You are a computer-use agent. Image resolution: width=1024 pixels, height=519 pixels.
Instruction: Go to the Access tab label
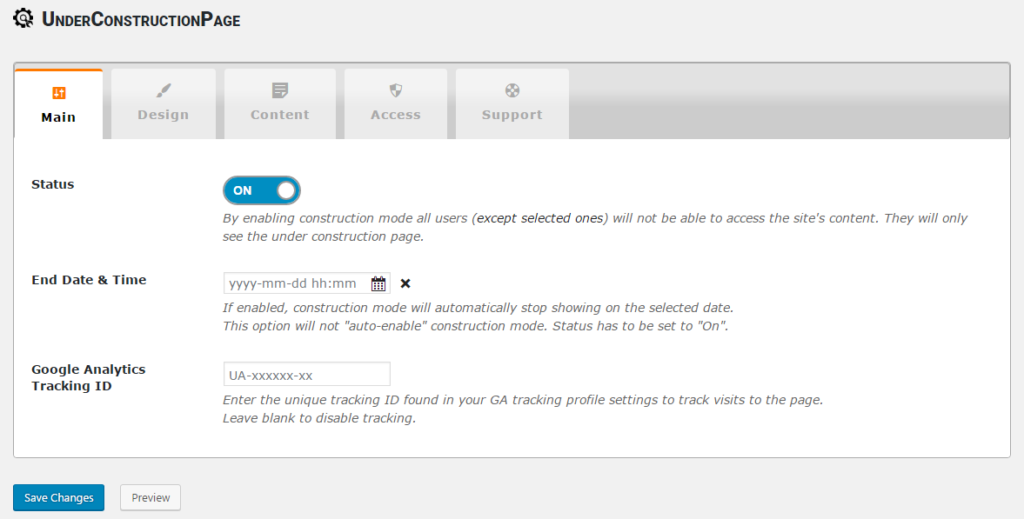(x=396, y=115)
